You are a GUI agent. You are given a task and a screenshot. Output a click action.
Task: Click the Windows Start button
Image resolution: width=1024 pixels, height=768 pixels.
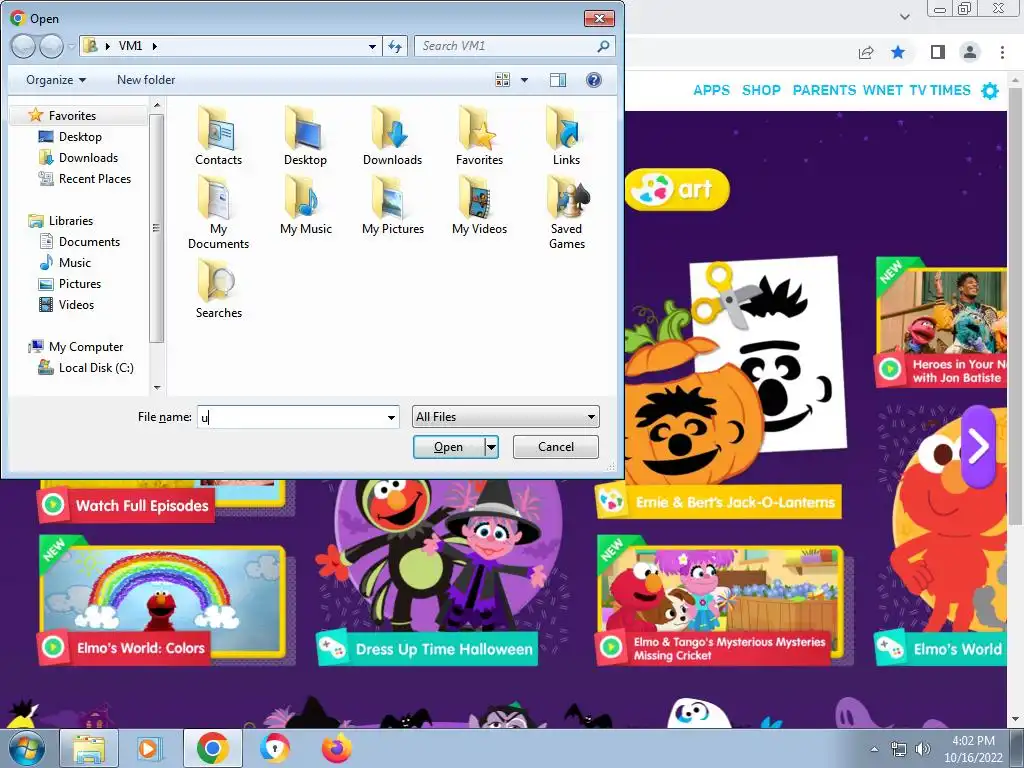point(26,748)
